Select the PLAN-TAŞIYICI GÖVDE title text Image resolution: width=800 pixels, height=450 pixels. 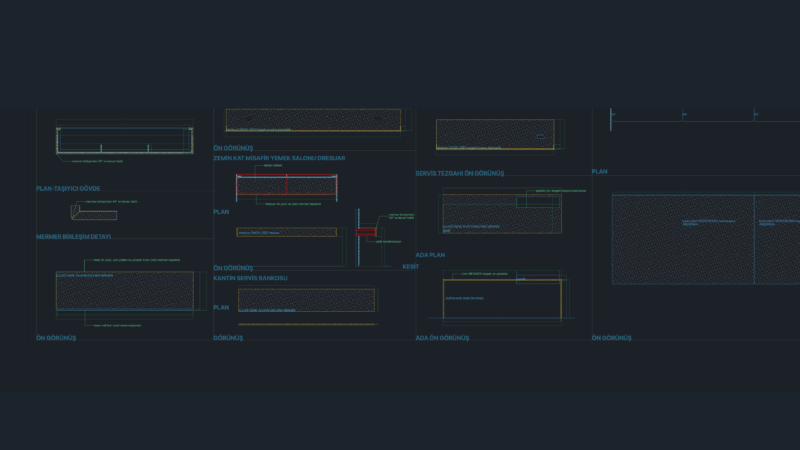(68, 188)
